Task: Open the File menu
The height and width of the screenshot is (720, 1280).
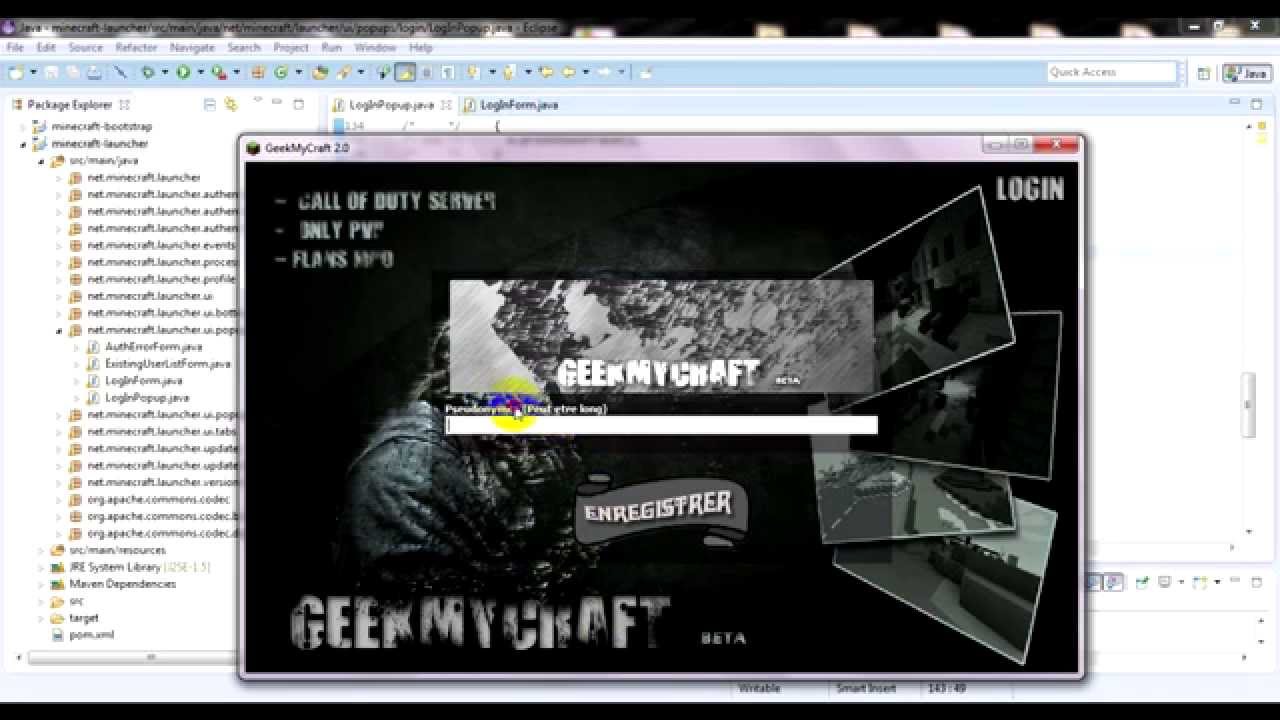Action: tap(15, 47)
